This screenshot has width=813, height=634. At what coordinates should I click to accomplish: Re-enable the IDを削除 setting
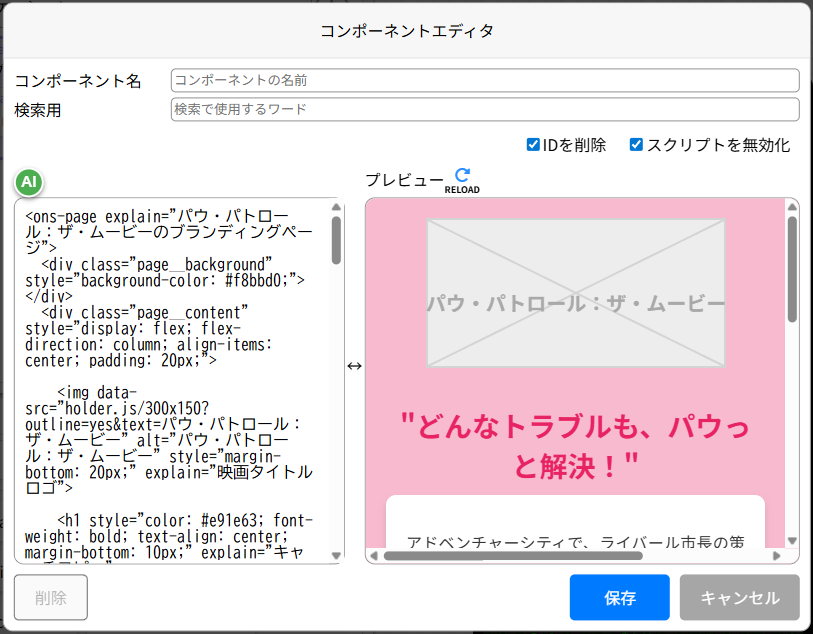(x=533, y=144)
